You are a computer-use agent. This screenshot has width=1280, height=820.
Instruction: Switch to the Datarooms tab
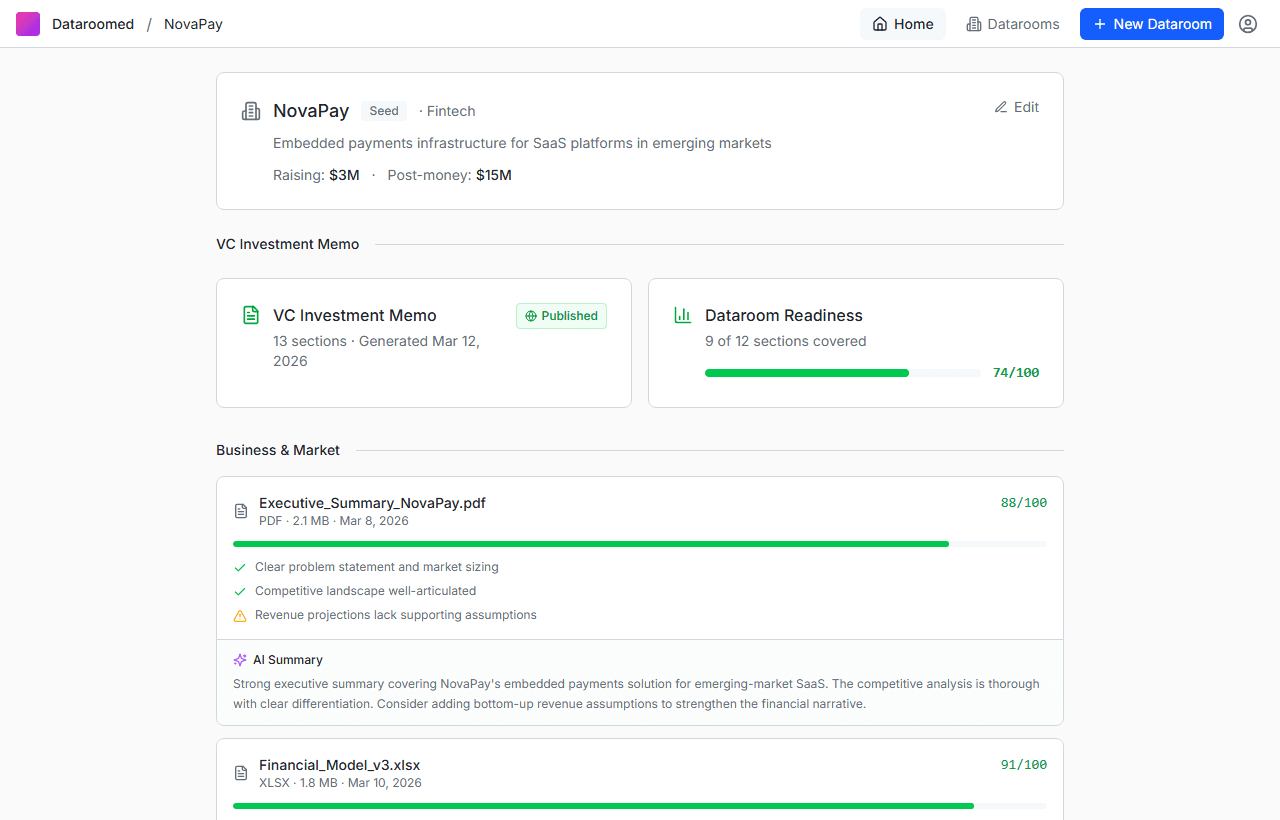coord(1012,23)
